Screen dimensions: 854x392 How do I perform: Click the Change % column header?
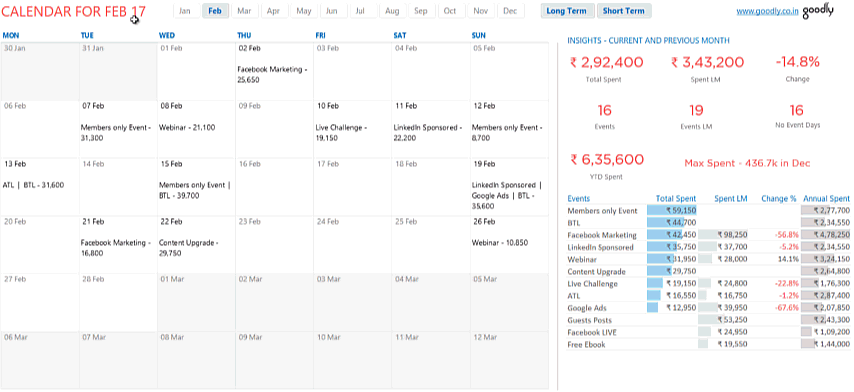tap(779, 199)
